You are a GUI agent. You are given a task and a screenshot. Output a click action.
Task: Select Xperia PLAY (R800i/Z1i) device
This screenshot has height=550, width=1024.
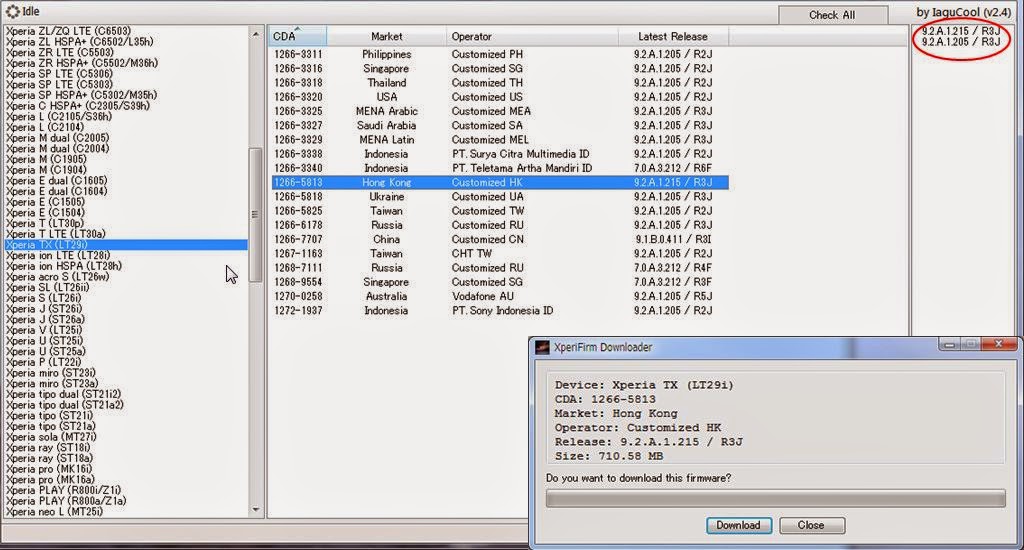(63, 491)
